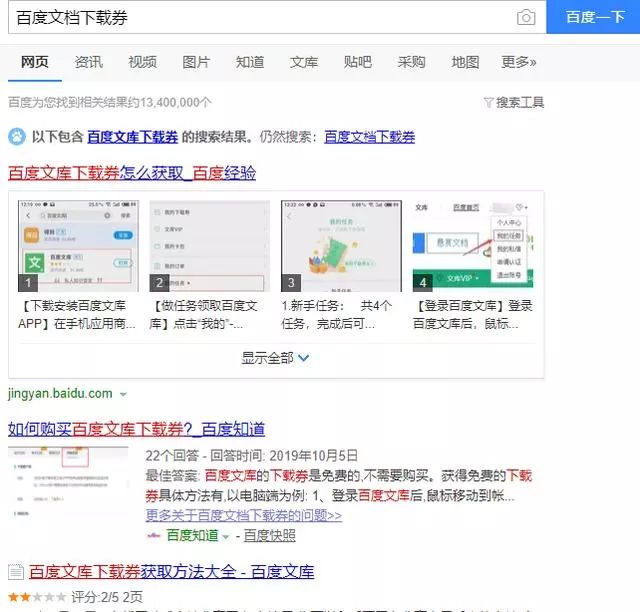Click the camera image search icon
This screenshot has width=640, height=612.
pos(525,18)
